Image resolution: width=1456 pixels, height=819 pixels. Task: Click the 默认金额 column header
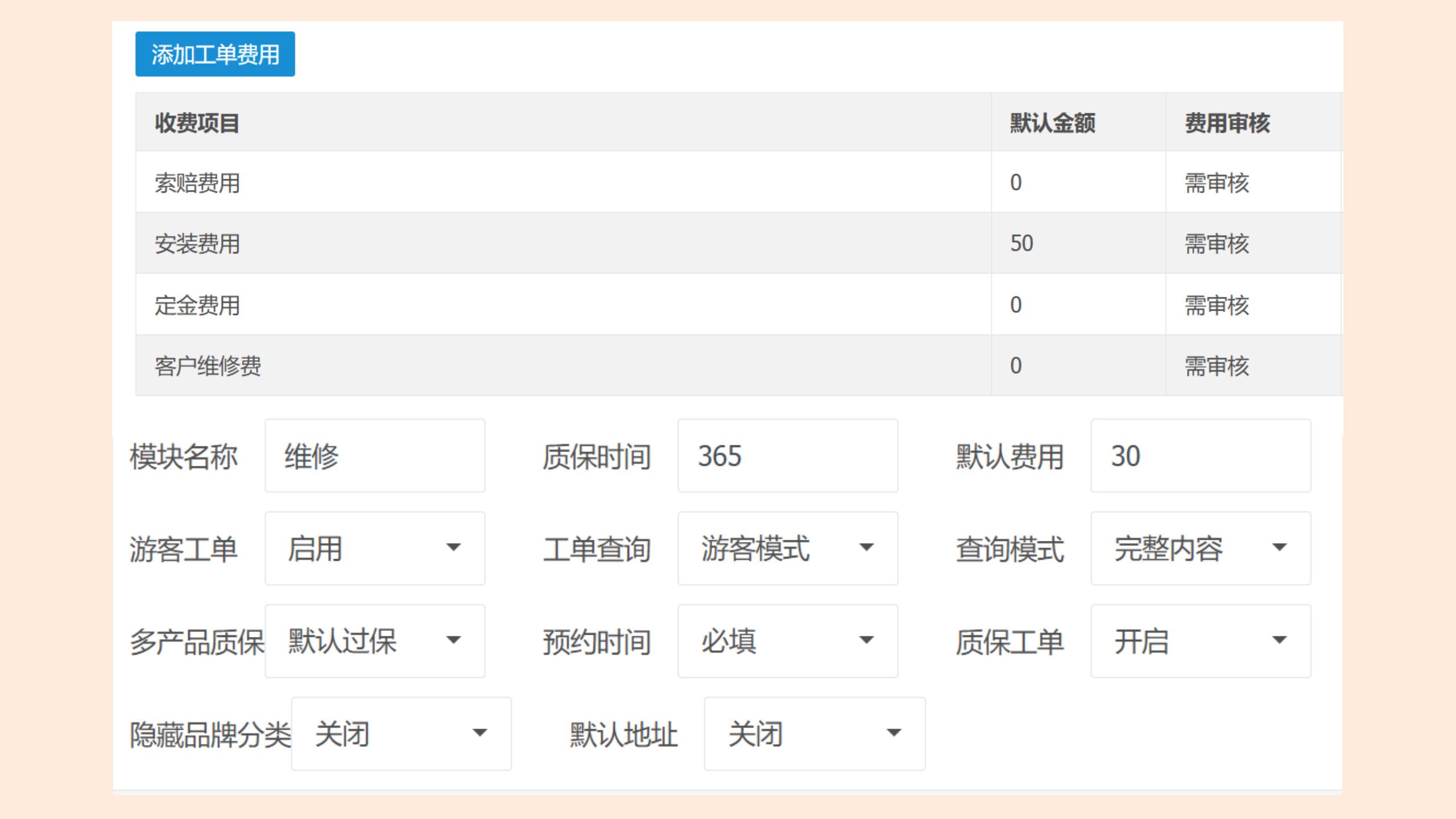(x=1052, y=123)
